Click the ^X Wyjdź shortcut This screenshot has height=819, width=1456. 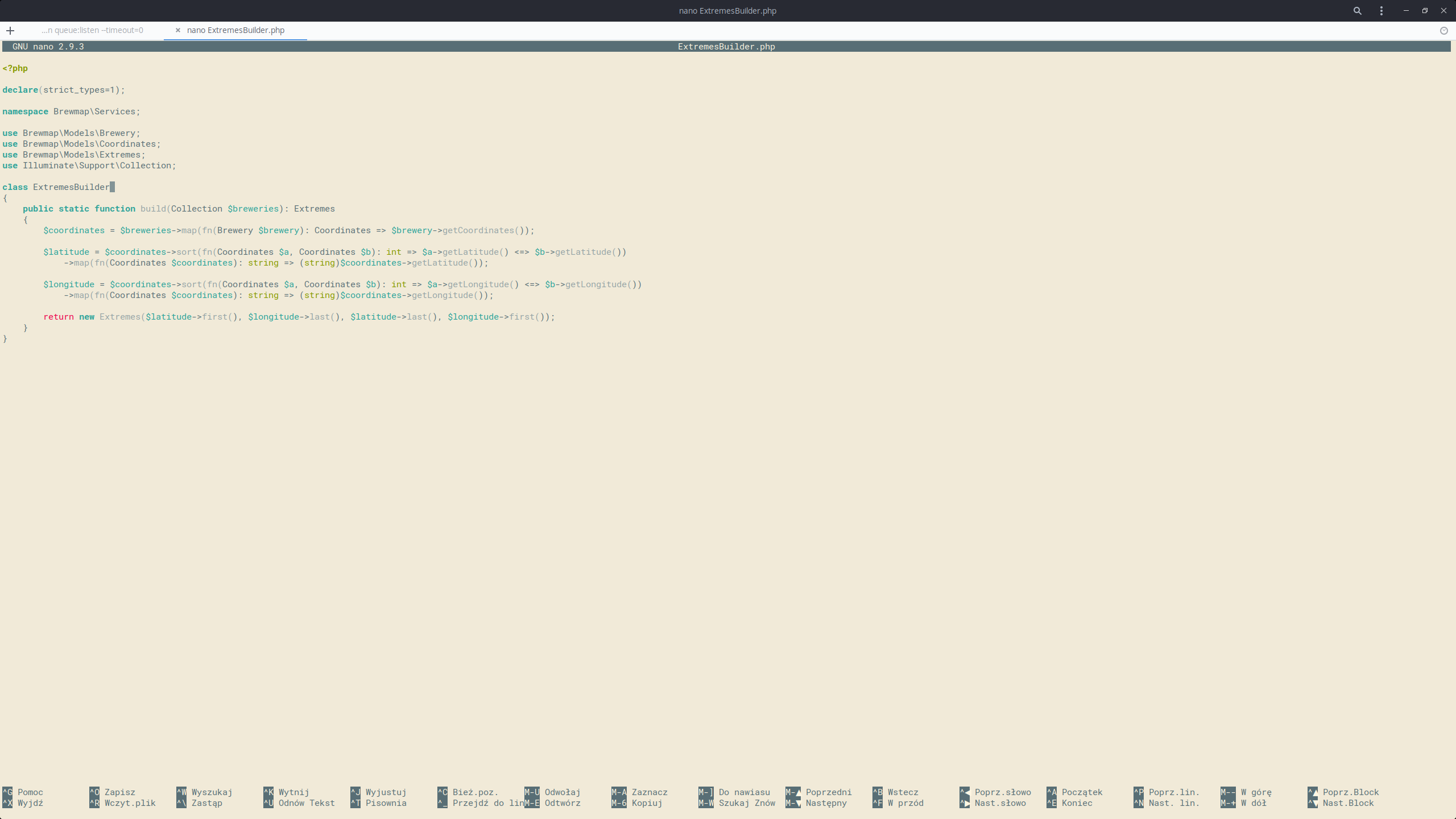click(23, 803)
